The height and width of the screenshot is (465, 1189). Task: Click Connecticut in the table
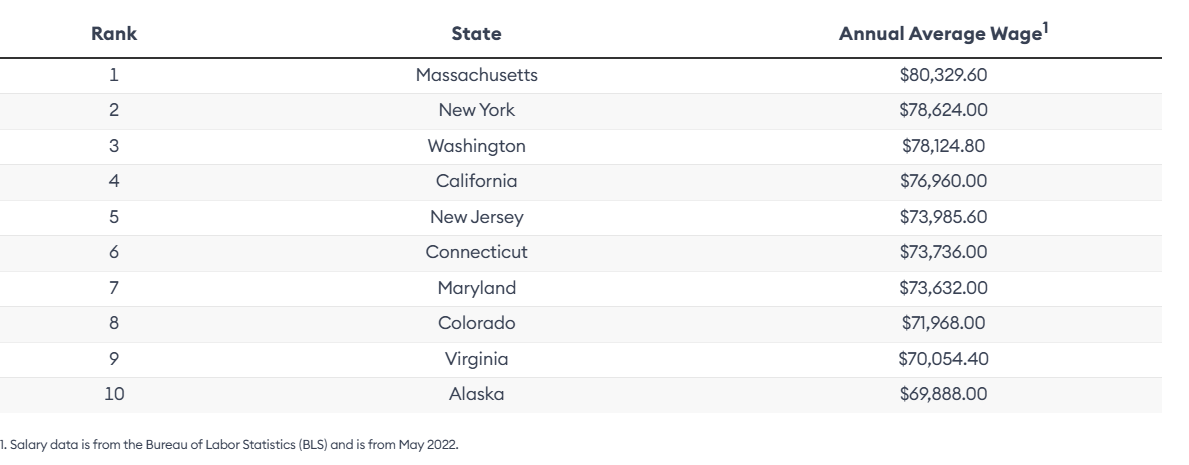coord(477,252)
